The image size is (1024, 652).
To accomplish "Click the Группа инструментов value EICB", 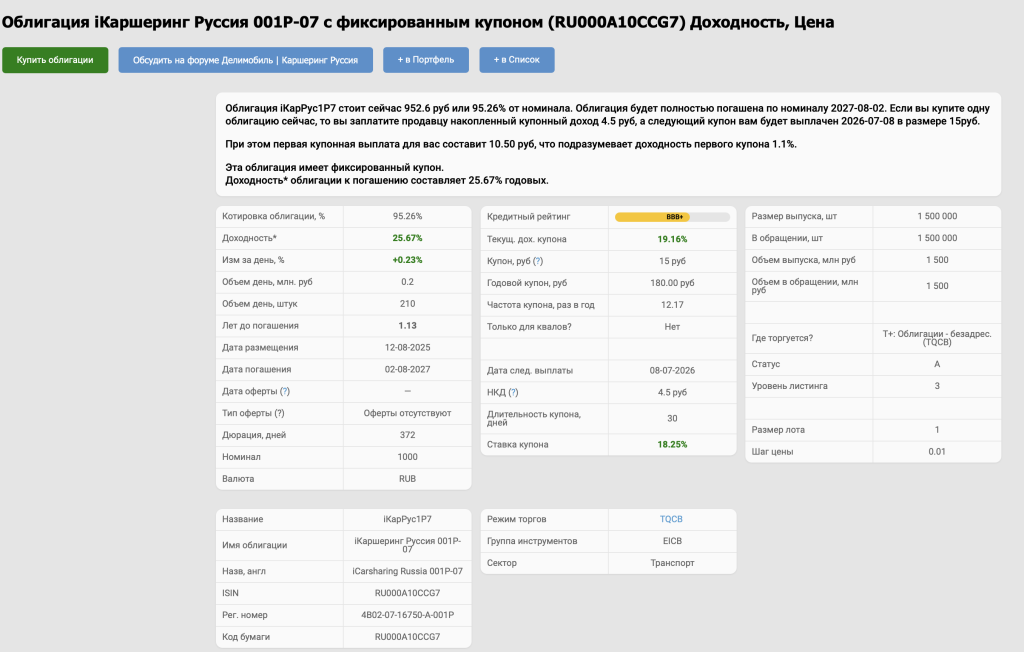I will 672,542.
